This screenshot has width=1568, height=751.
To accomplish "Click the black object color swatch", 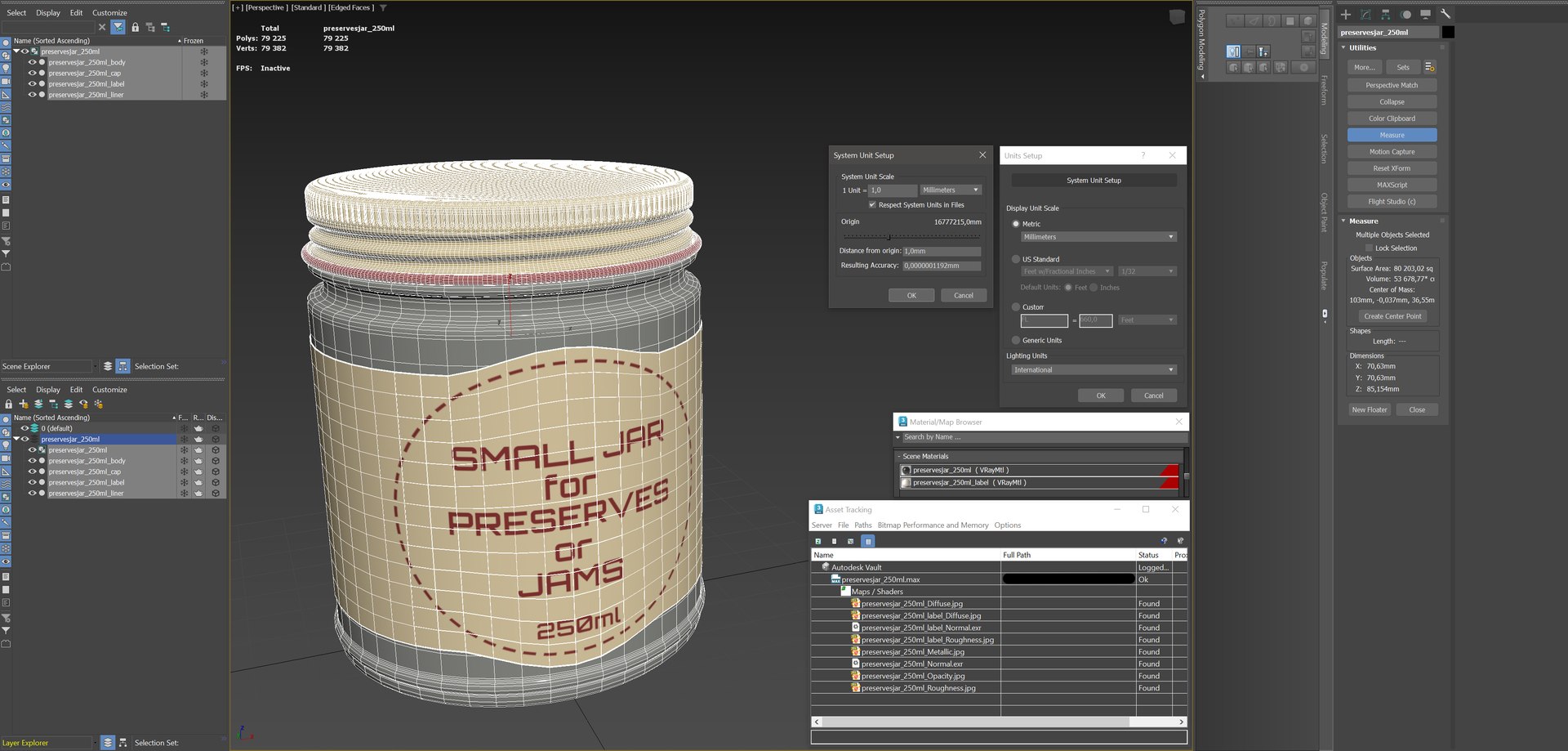I will pyautogui.click(x=1448, y=32).
